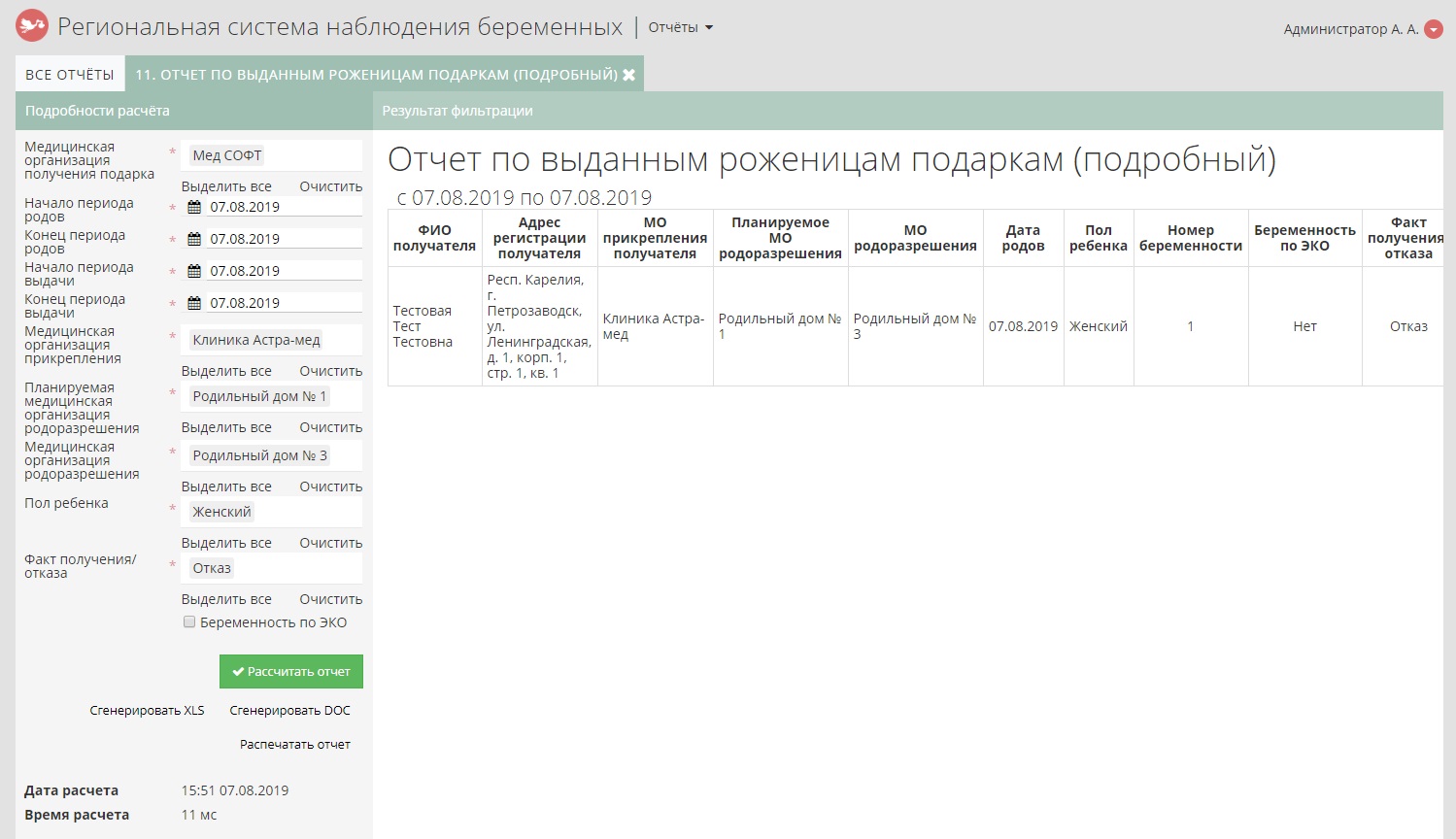The image size is (1456, 839).
Task: Click Очистить under Родильный дом № 1
Action: tap(330, 427)
